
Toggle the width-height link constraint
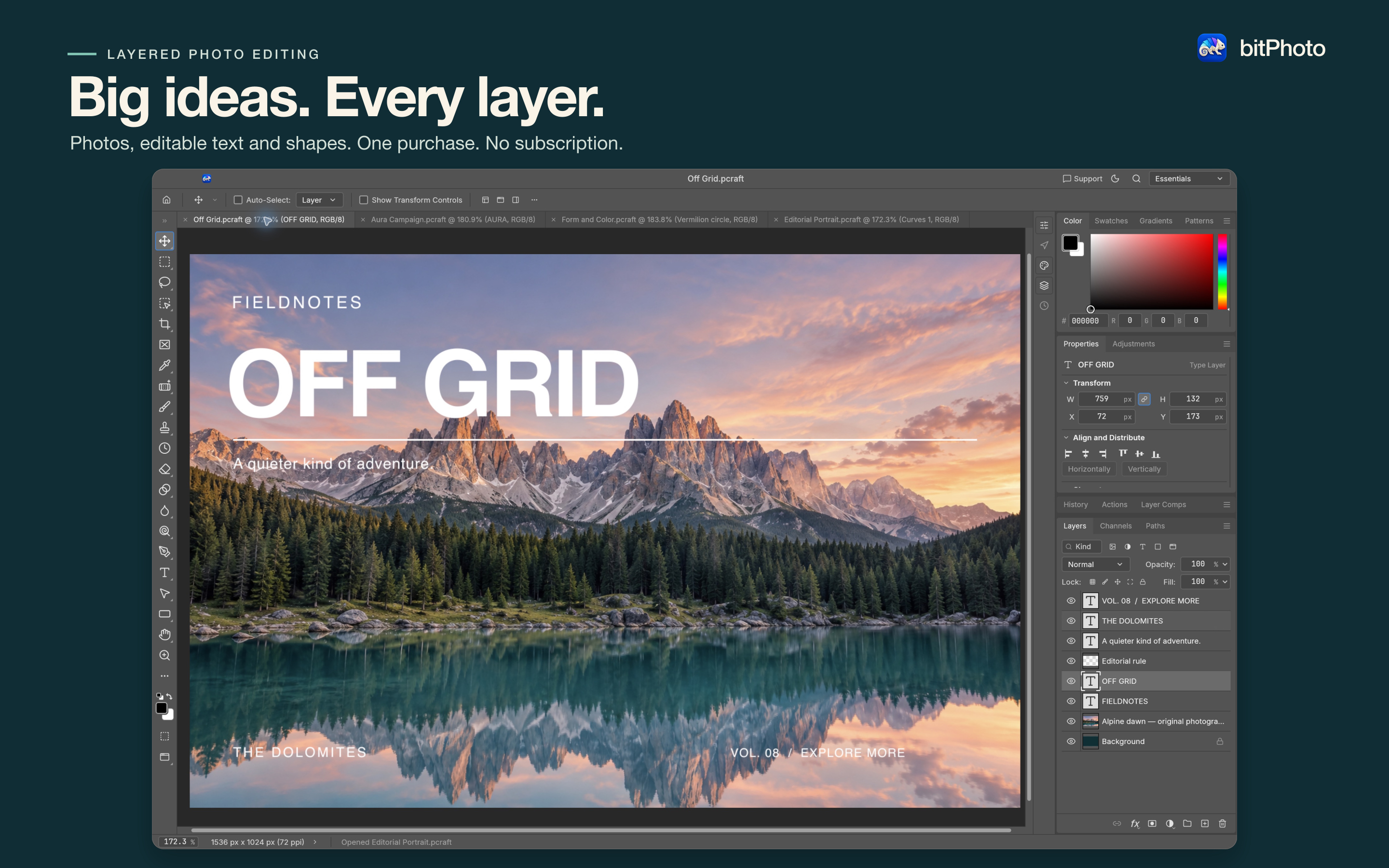[1144, 399]
